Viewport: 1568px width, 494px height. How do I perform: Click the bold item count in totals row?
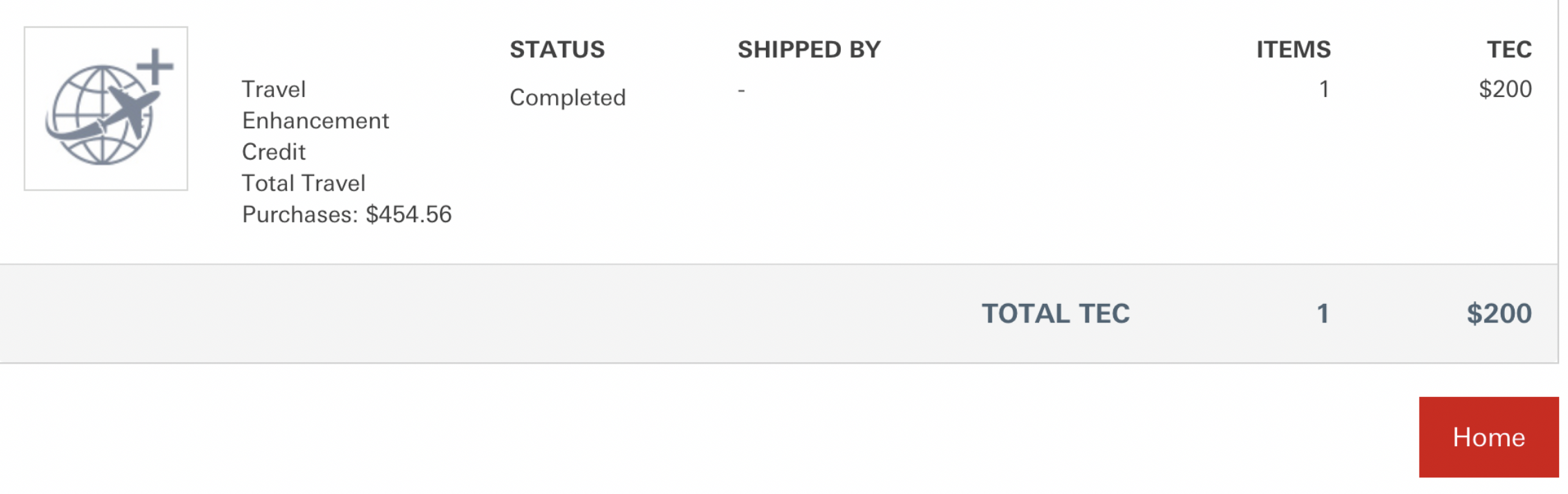point(1323,314)
